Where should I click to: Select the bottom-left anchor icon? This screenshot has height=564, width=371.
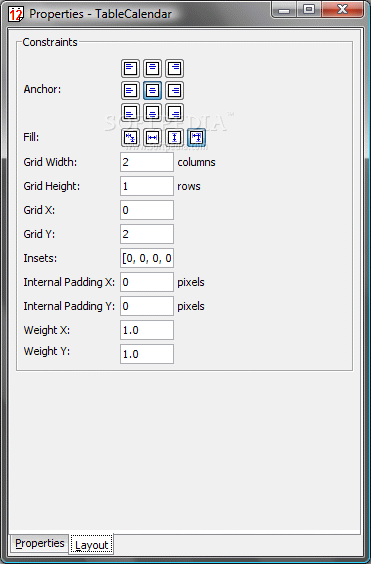click(x=130, y=113)
